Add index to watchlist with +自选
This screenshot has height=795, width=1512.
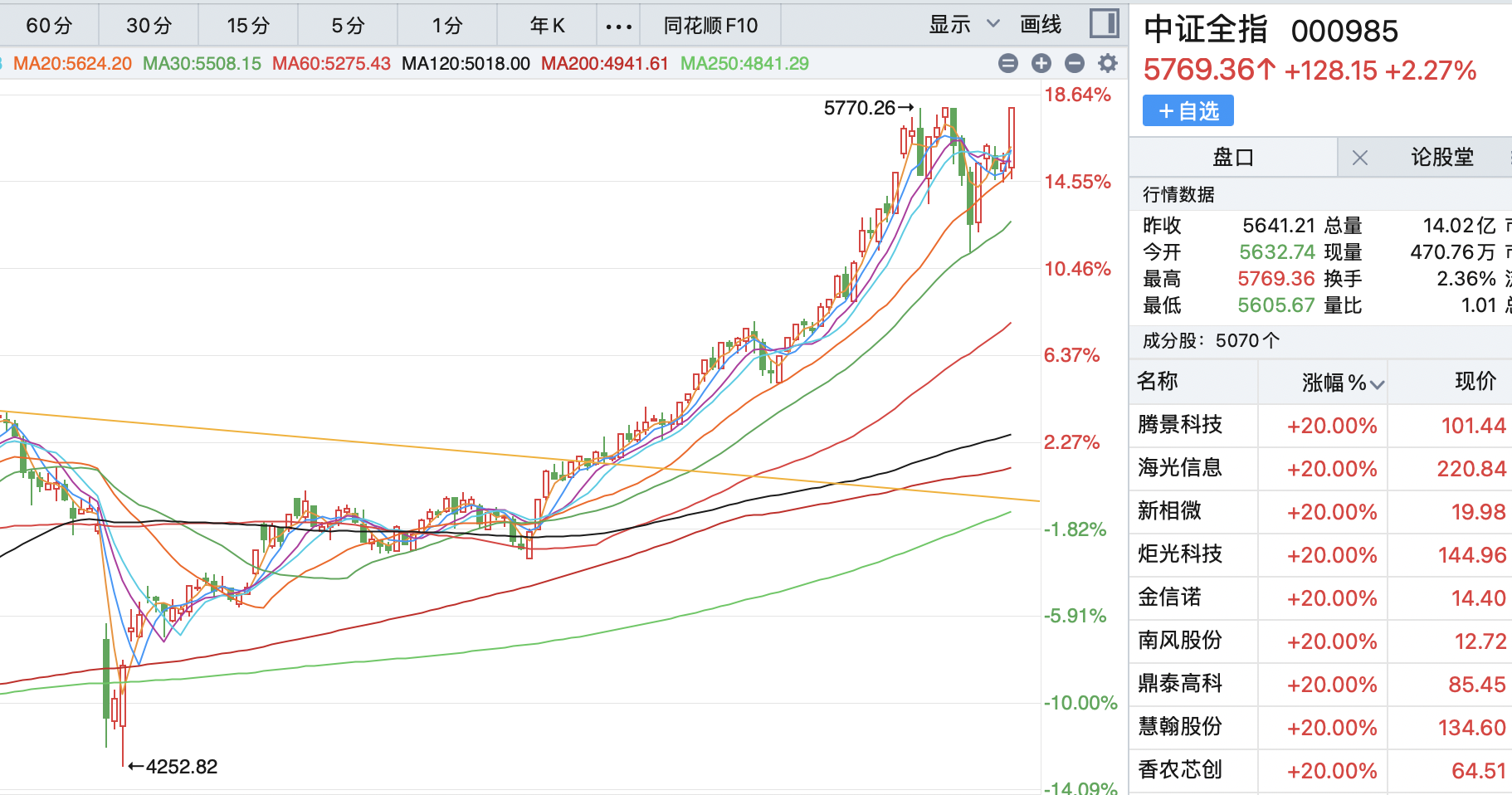[1188, 111]
